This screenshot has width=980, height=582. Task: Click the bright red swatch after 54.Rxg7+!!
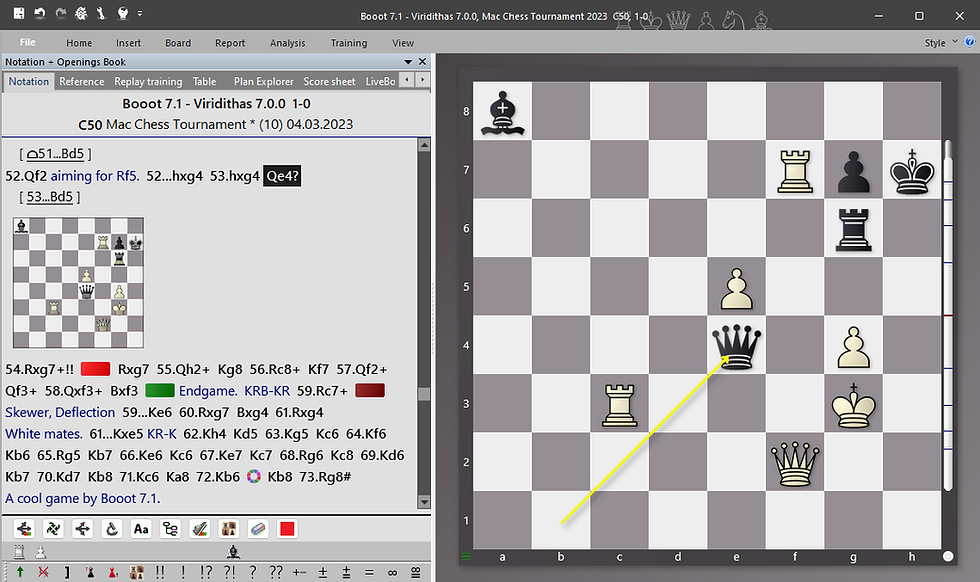[96, 369]
